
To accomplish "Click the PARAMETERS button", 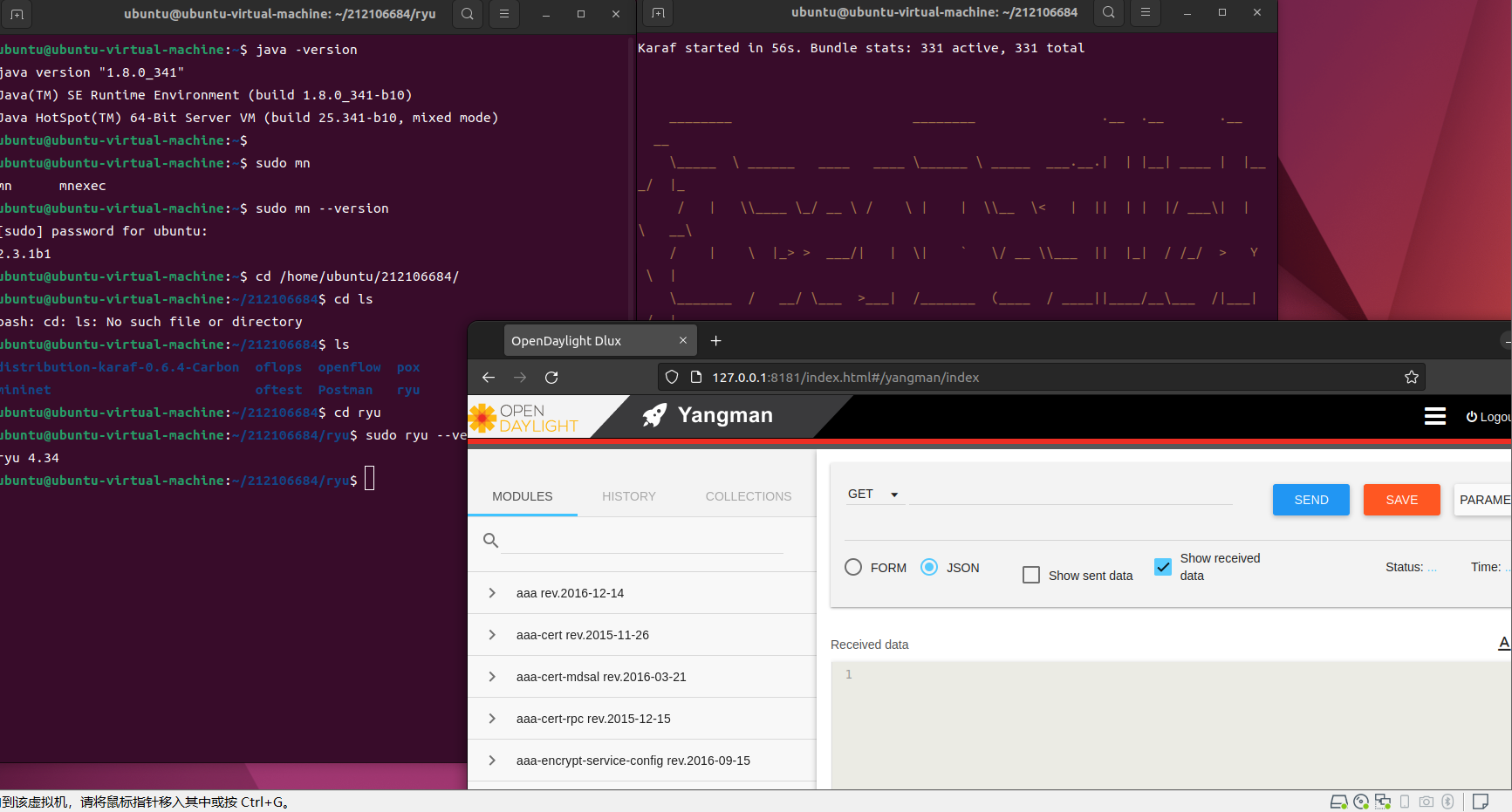I will (1483, 500).
